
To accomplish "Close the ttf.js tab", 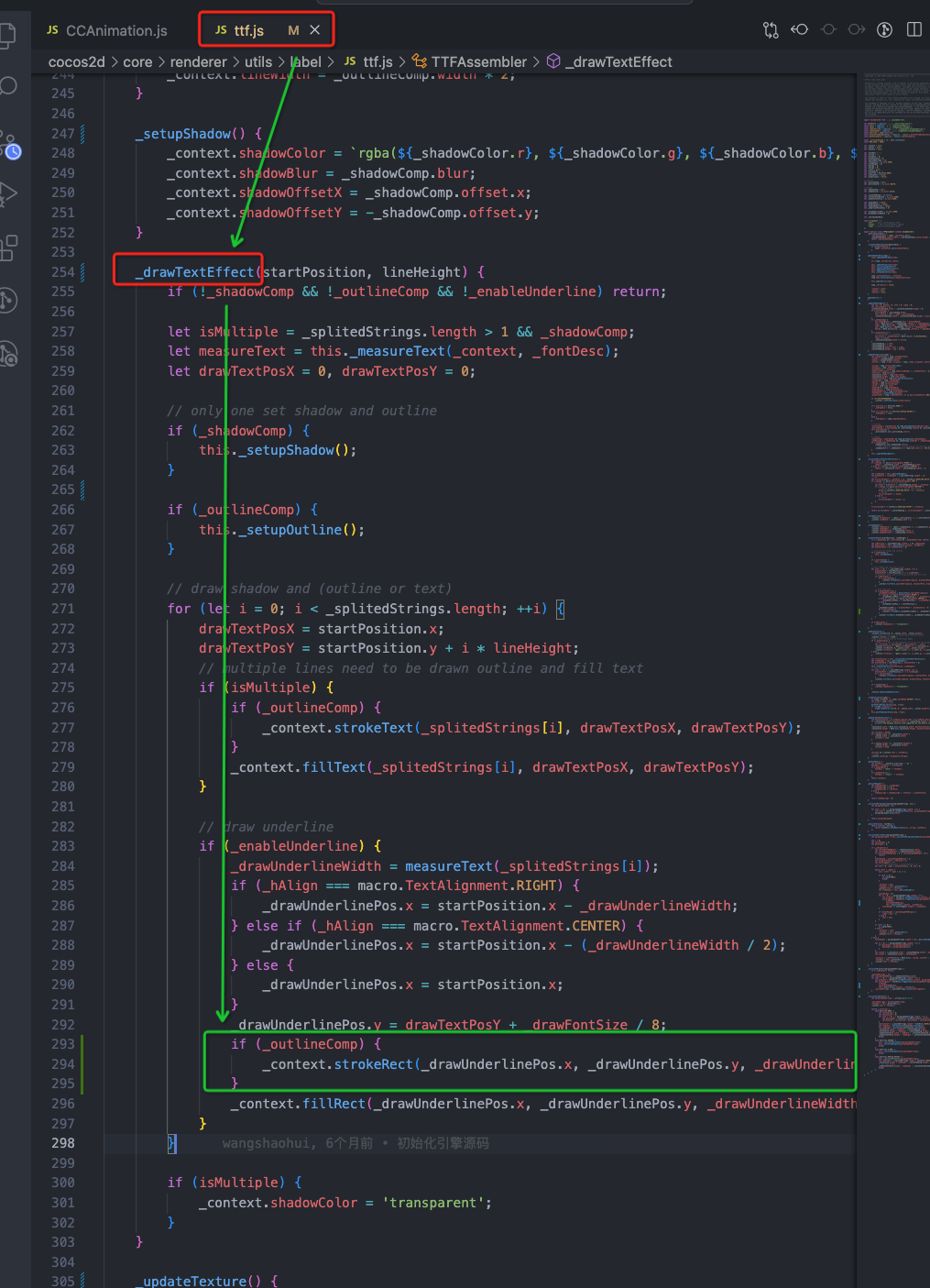I will click(x=315, y=30).
